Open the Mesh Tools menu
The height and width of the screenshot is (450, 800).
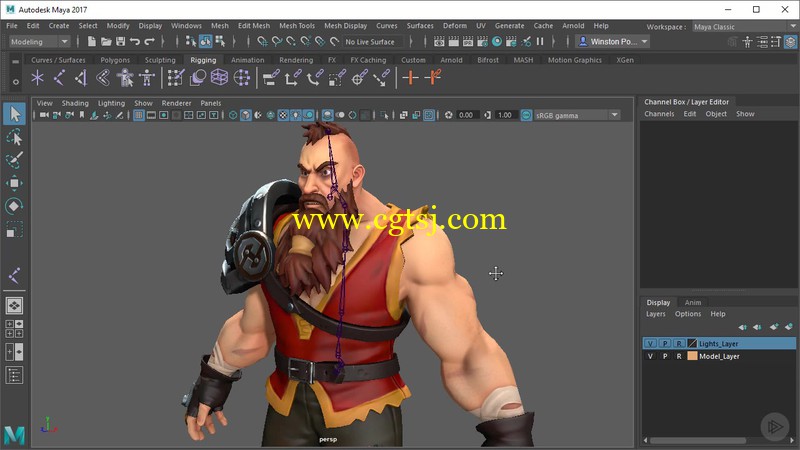coord(297,26)
